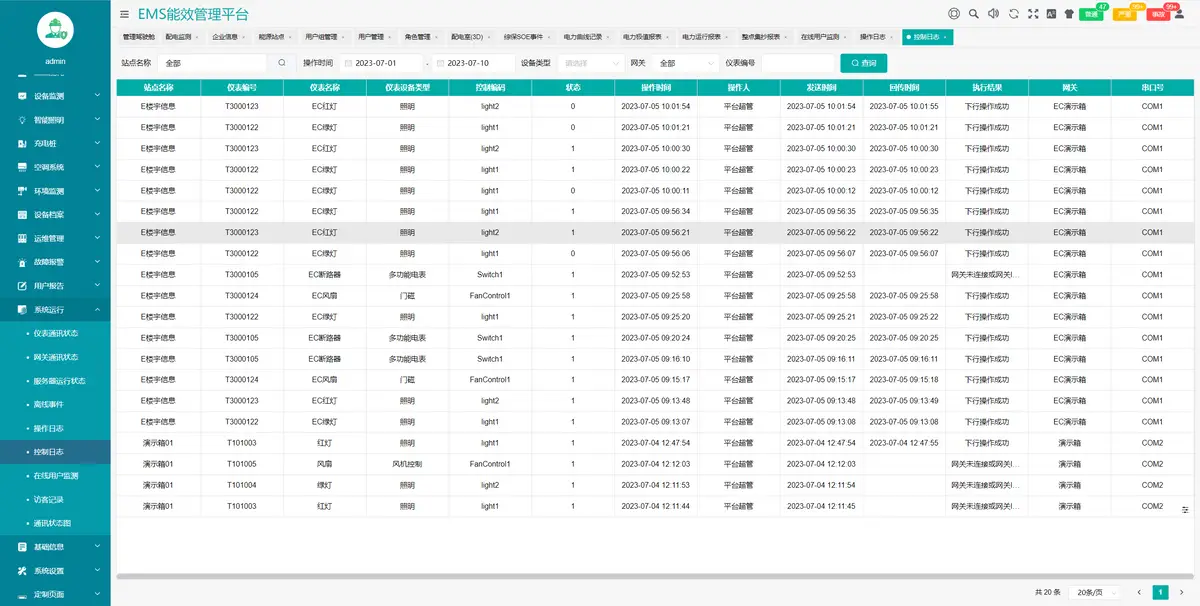This screenshot has width=1200, height=606.
Task: Click the green 普通 alarm badge button
Action: (x=1092, y=14)
